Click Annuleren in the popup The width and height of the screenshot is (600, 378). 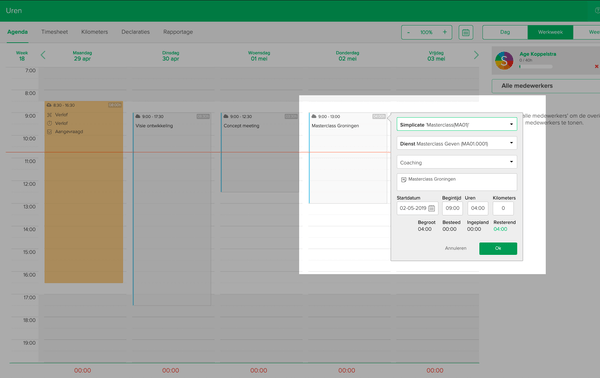point(455,248)
